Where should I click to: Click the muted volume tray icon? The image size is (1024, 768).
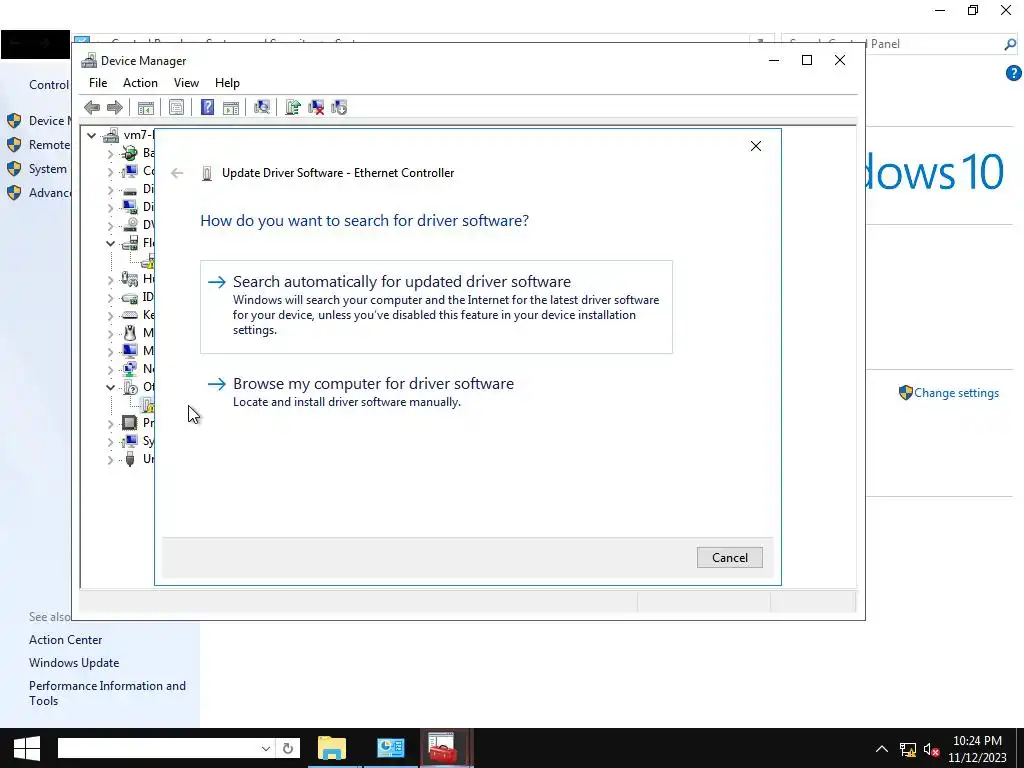coord(932,749)
